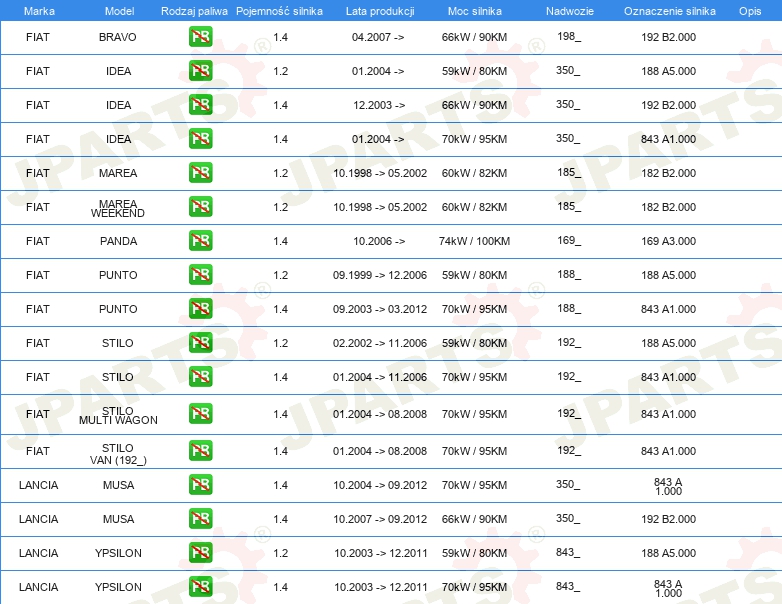This screenshot has width=782, height=604.
Task: Click engine code 192 B2.000 in BRAVO row
Action: pyautogui.click(x=668, y=37)
